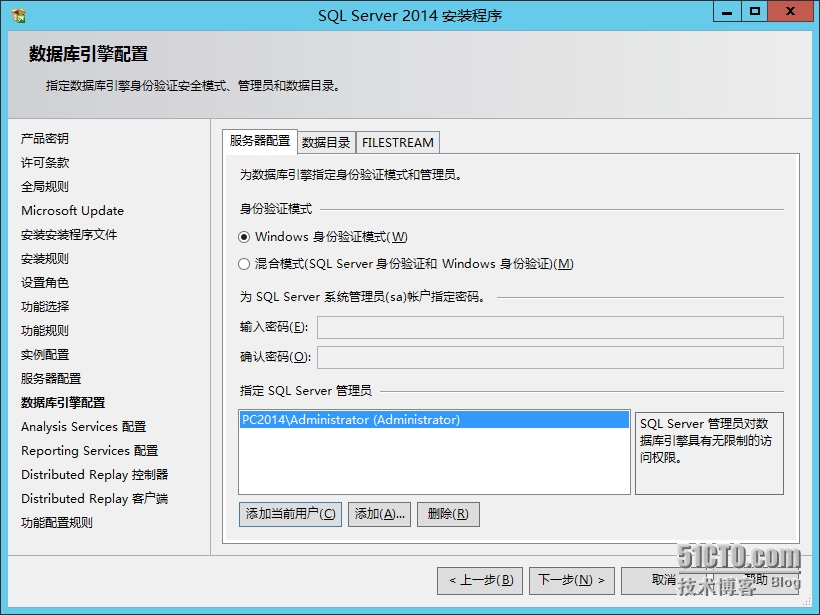Switch to the 服务器配置 tab
This screenshot has width=820, height=615.
[260, 141]
